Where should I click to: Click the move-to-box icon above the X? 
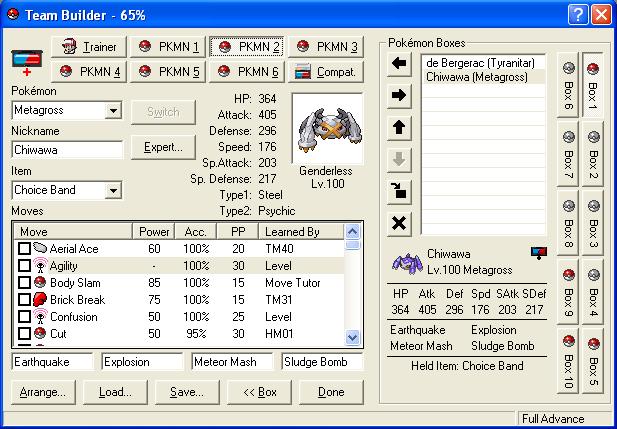click(399, 191)
